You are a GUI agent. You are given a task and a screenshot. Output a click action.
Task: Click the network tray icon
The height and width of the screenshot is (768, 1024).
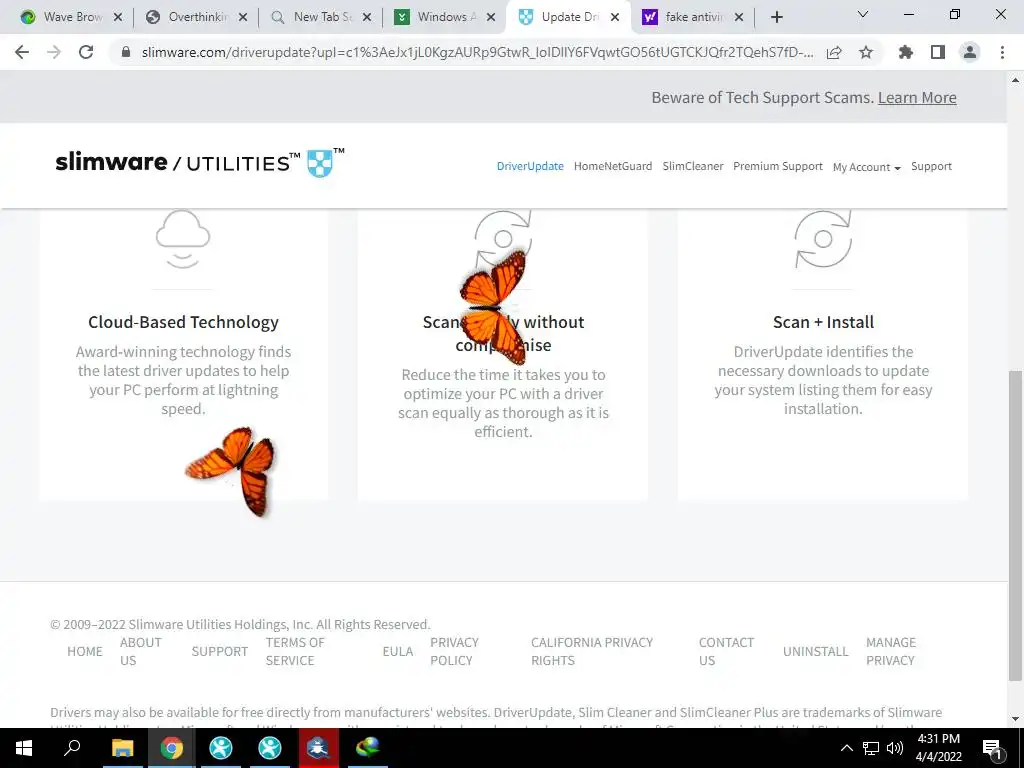(x=871, y=748)
